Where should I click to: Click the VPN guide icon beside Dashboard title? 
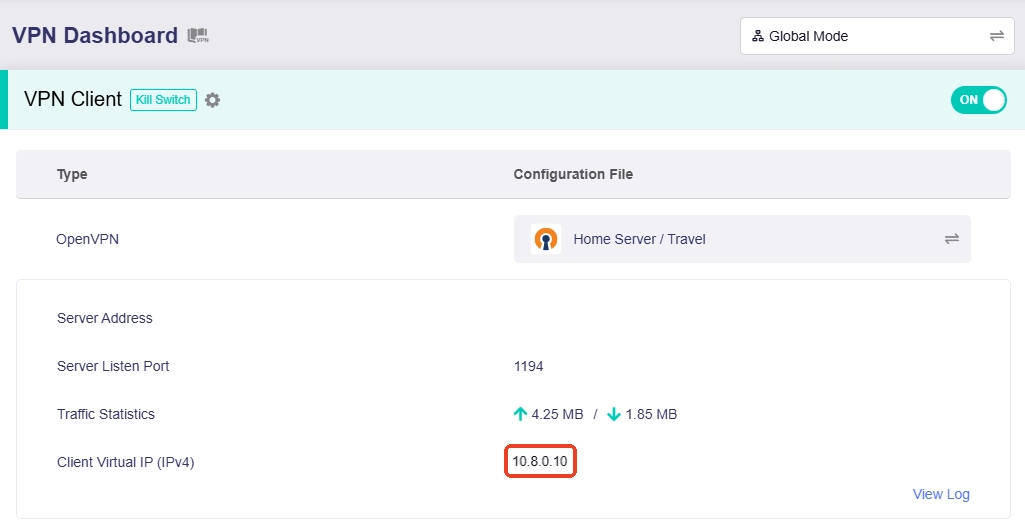[198, 36]
